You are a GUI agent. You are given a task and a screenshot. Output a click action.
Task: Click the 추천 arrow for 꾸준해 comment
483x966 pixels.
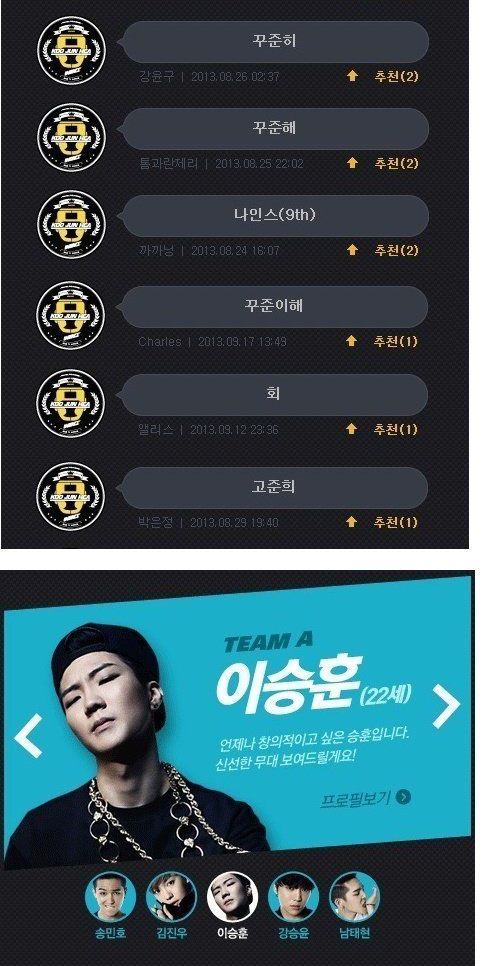[x=352, y=163]
